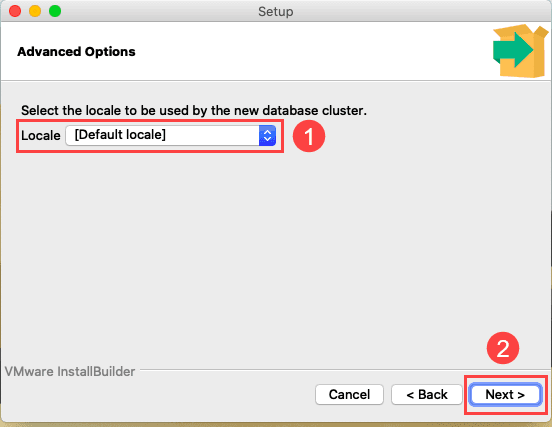Click the Next > button

505,395
